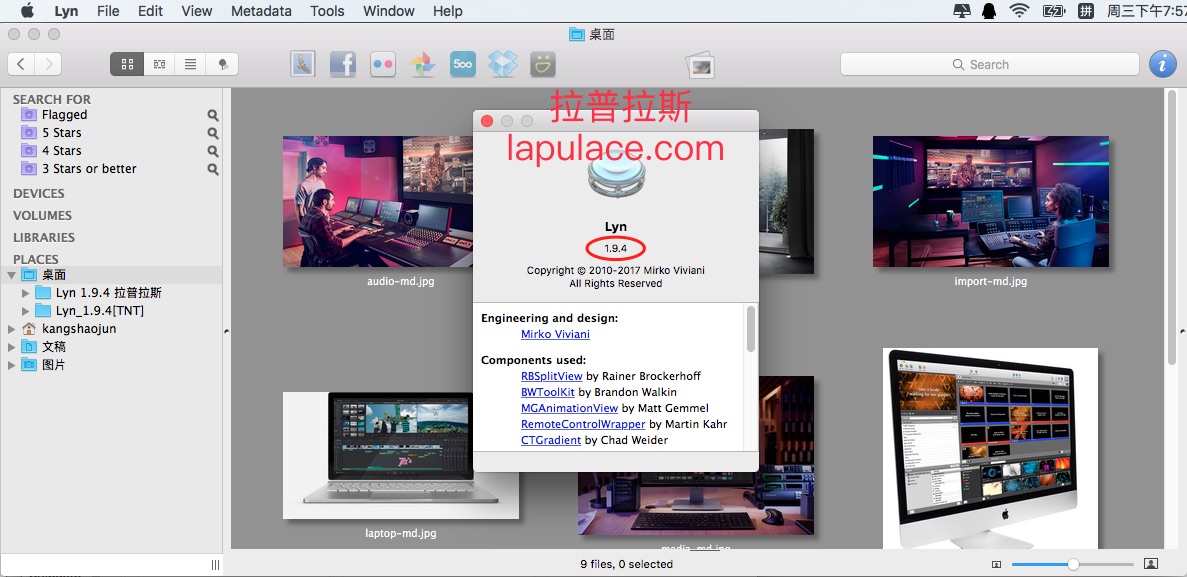This screenshot has width=1187, height=577.
Task: Expand the 文稿 folder
Action: click(11, 347)
